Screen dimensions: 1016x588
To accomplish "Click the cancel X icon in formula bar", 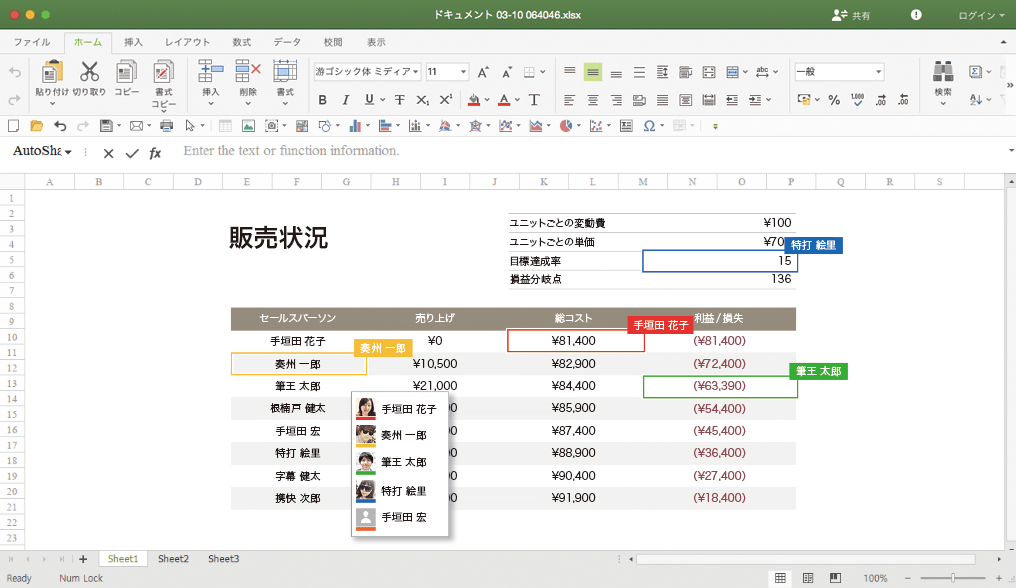I will 108,153.
